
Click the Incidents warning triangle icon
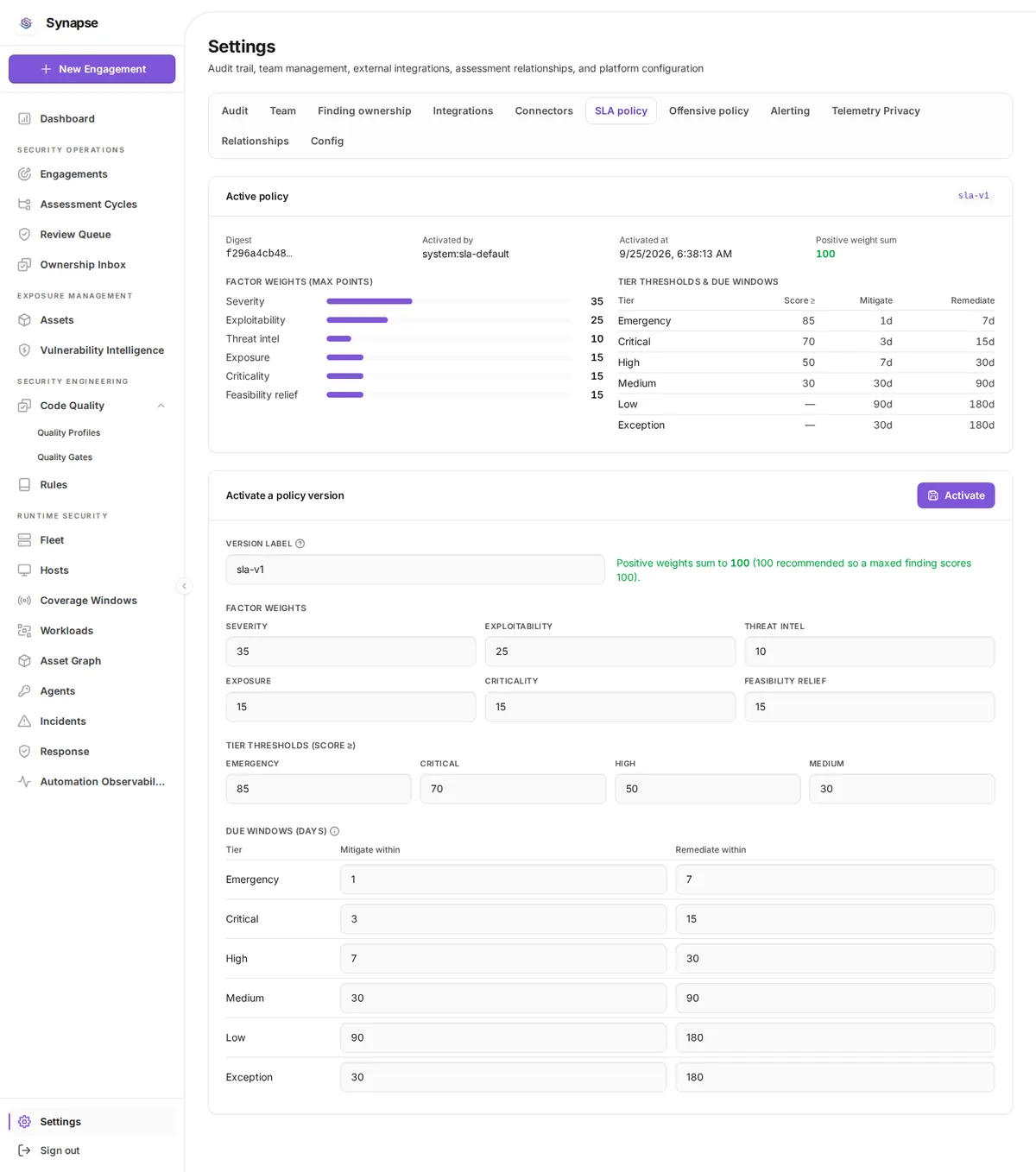[24, 721]
